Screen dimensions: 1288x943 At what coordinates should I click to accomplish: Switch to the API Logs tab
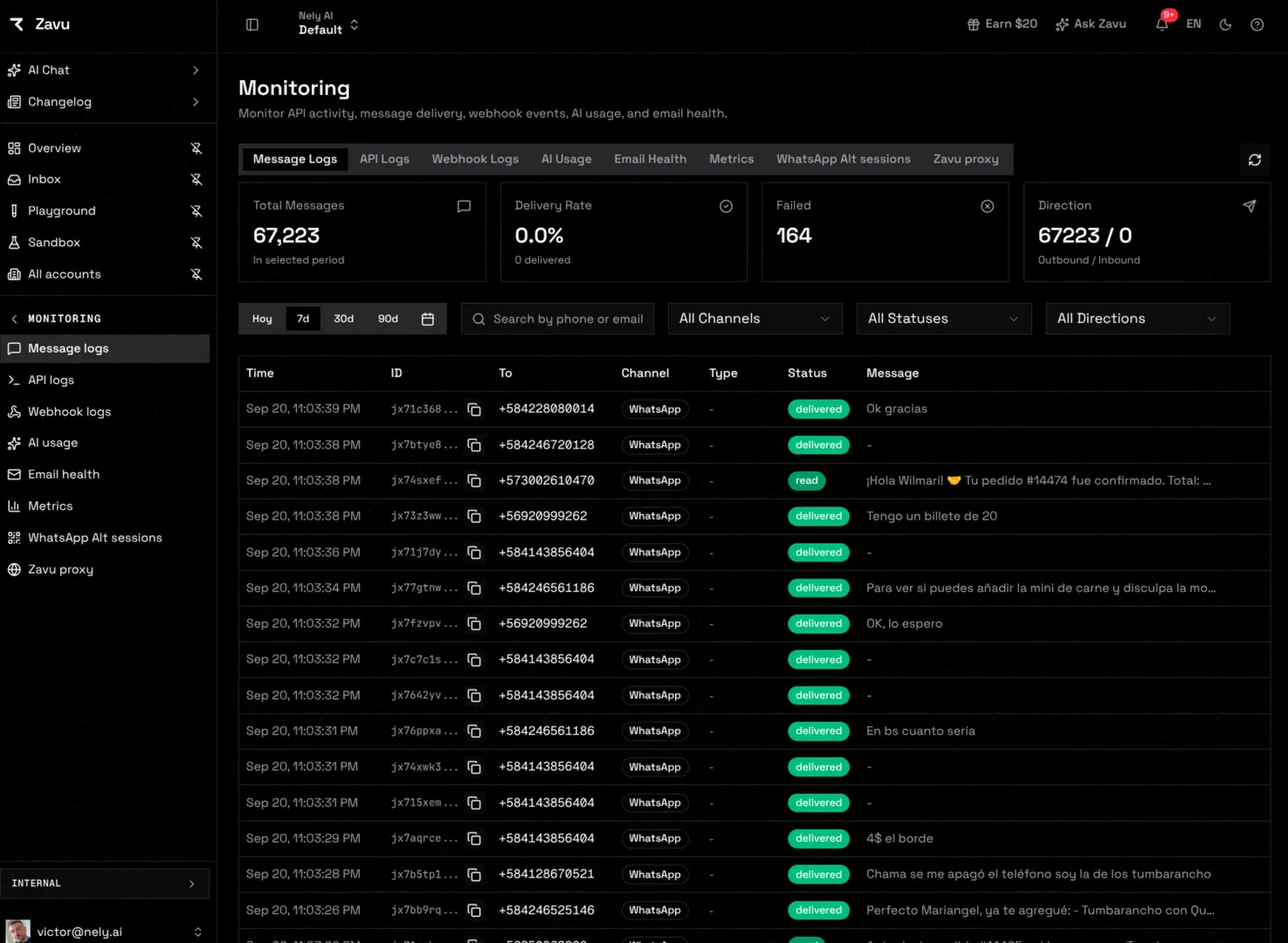click(384, 159)
